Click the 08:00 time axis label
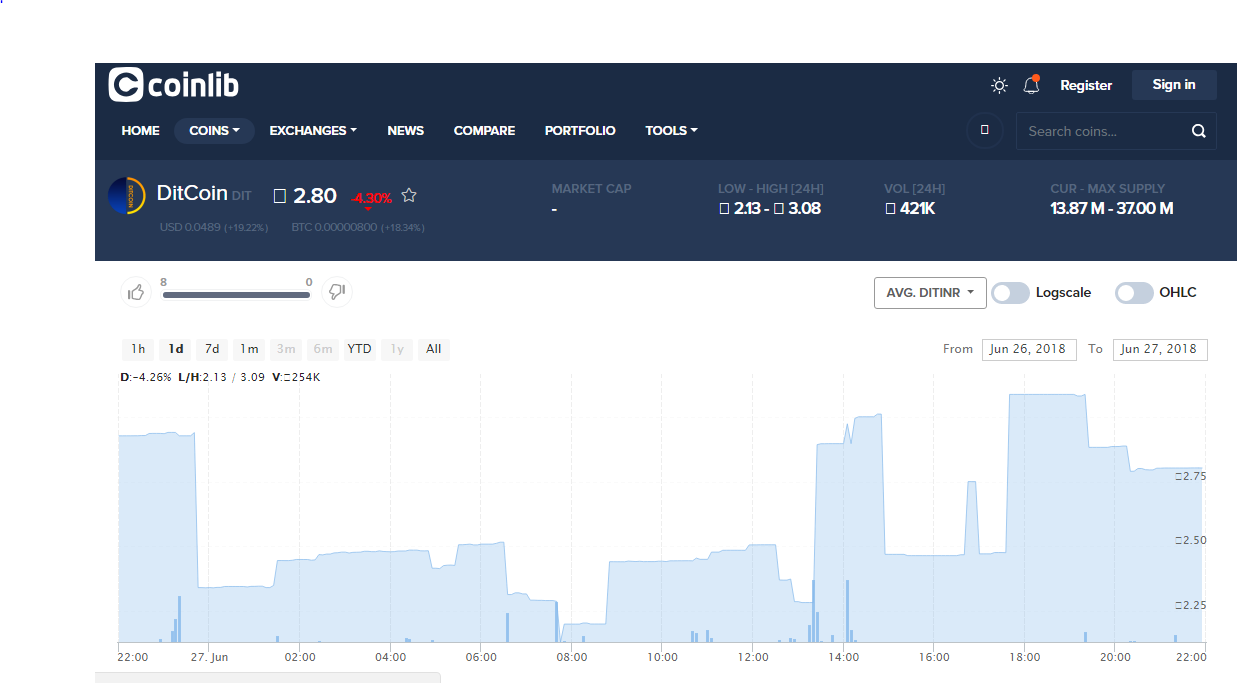 pyautogui.click(x=572, y=657)
